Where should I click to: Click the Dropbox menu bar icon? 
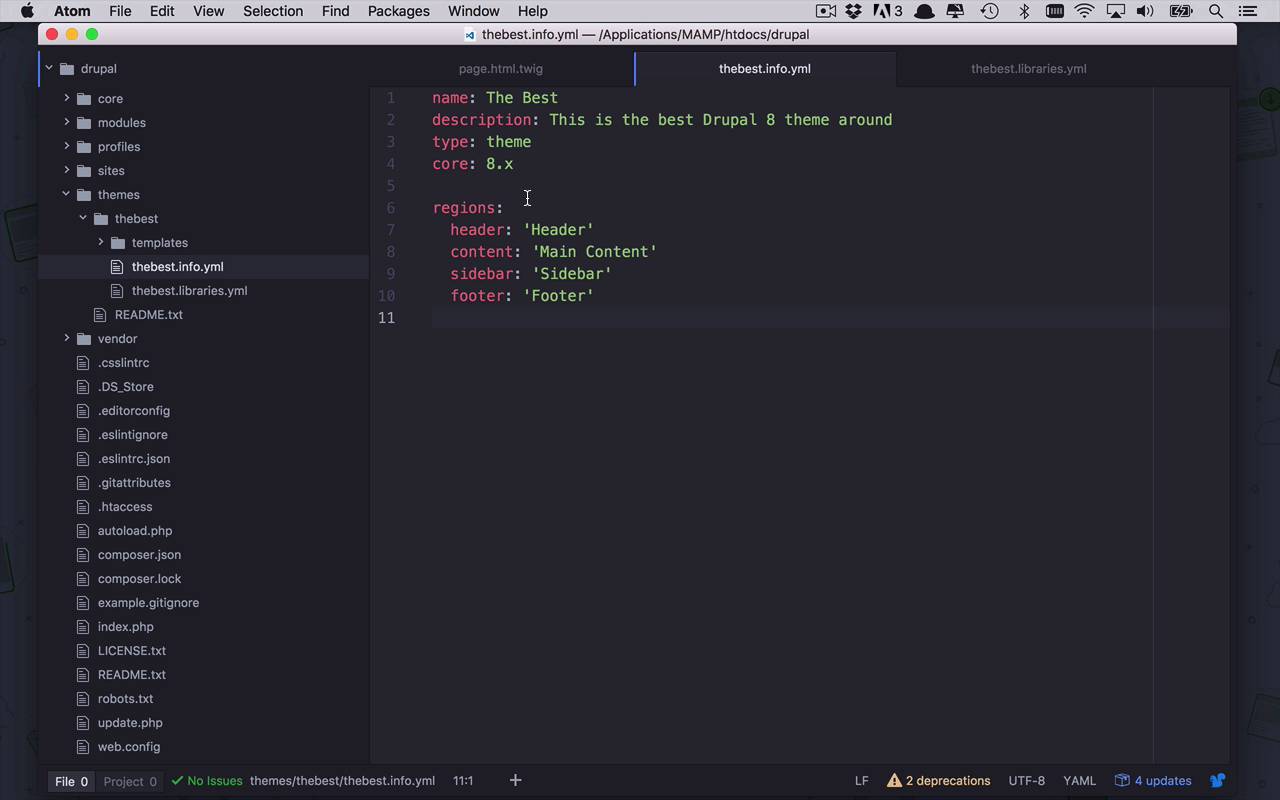853,11
